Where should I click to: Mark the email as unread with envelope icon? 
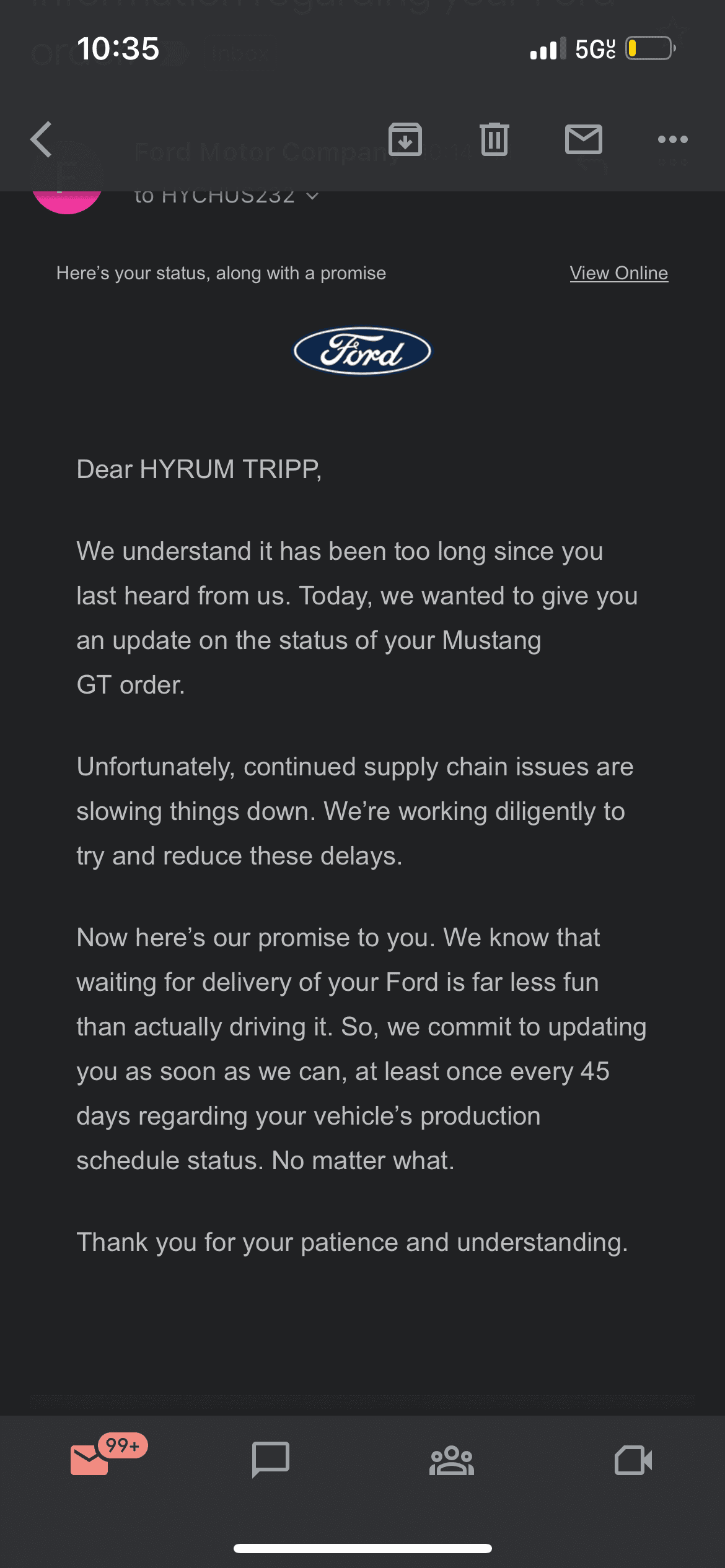[x=584, y=139]
